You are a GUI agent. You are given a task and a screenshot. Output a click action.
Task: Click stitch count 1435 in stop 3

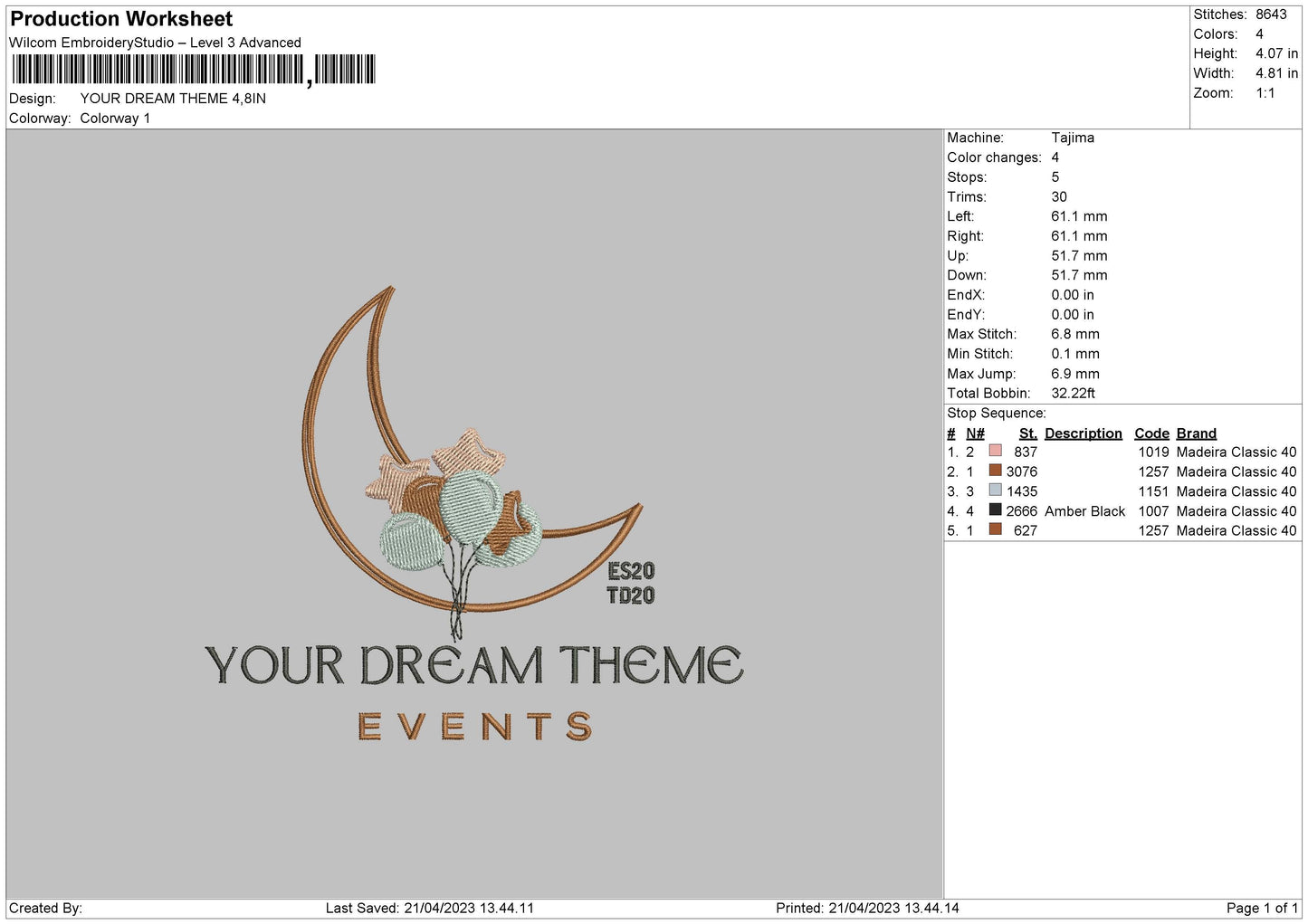[1022, 491]
